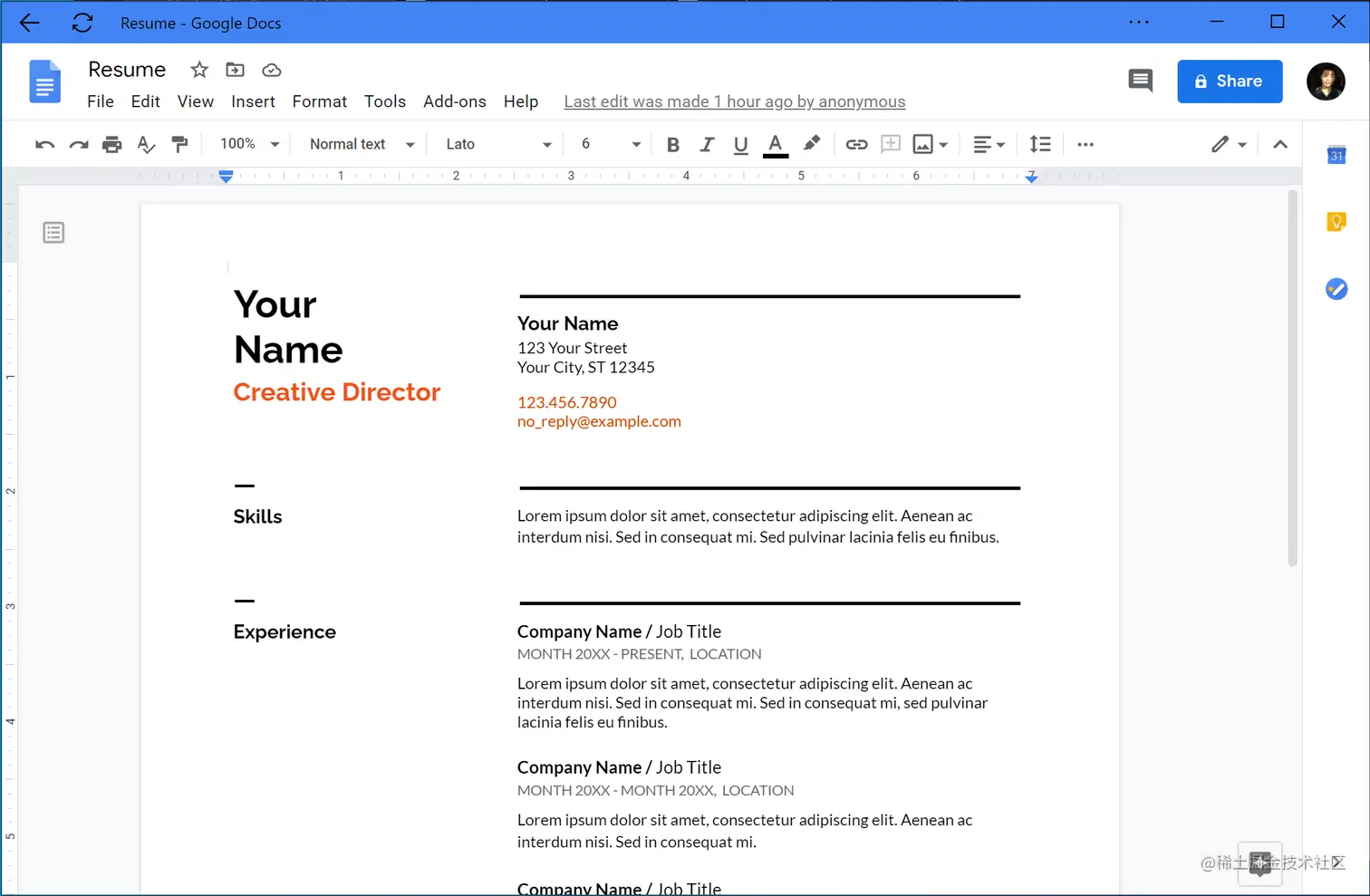The width and height of the screenshot is (1370, 896).
Task: Open the View menu
Action: [196, 101]
